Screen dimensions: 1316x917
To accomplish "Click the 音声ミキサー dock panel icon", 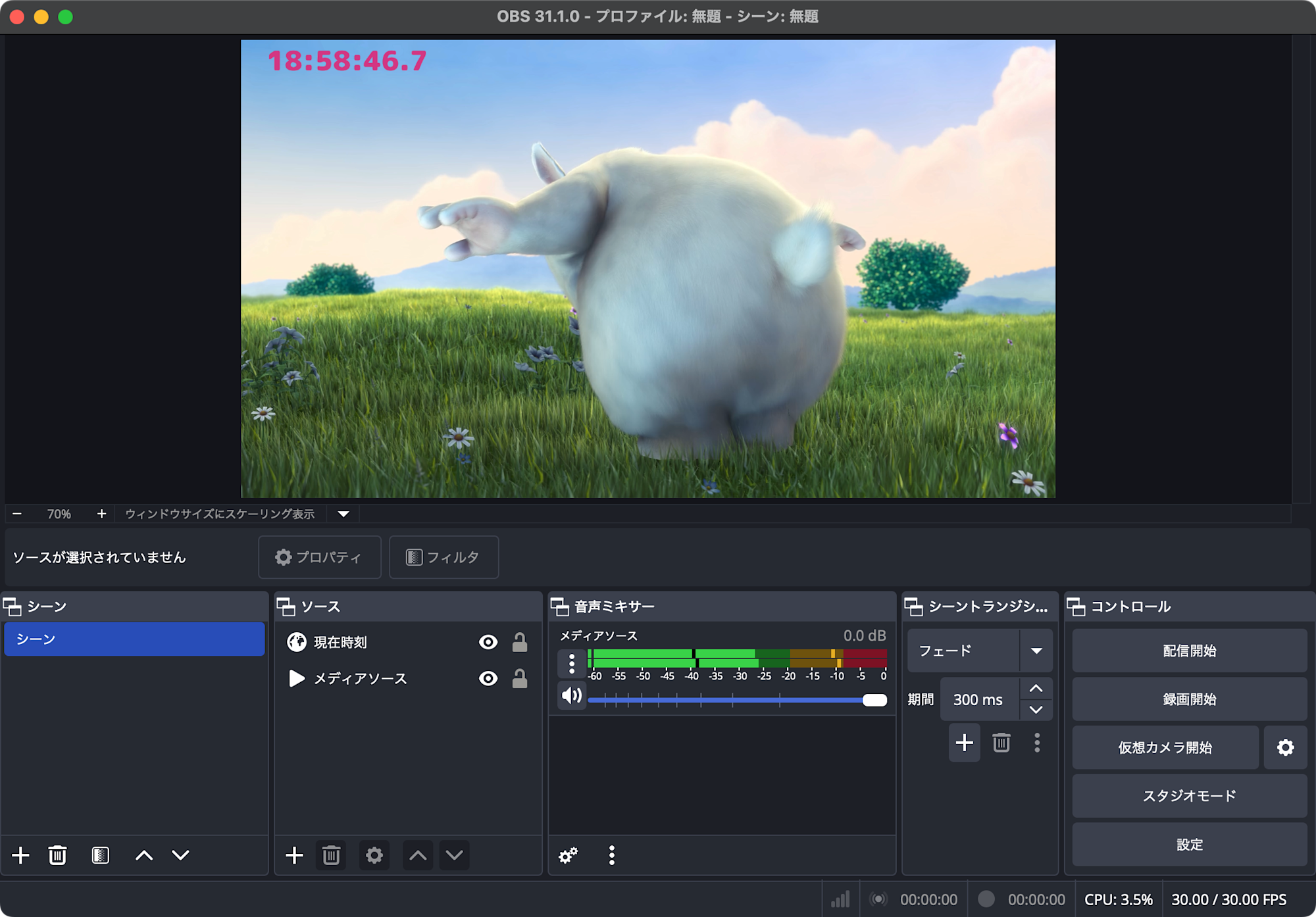I will 560,607.
